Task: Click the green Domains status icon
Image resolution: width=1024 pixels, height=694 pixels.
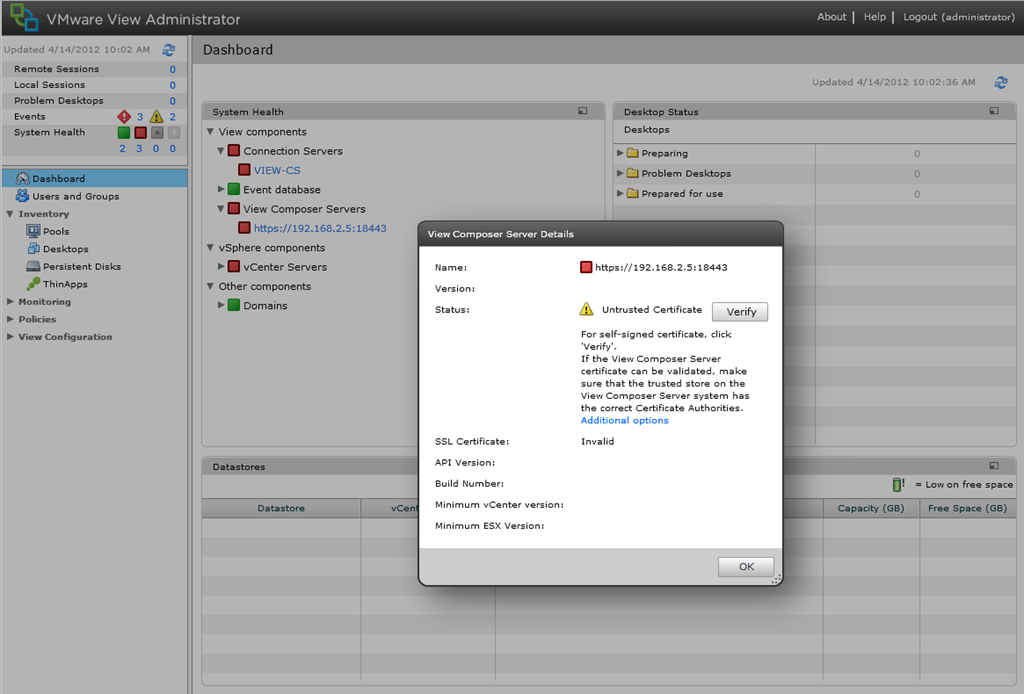Action: click(234, 305)
